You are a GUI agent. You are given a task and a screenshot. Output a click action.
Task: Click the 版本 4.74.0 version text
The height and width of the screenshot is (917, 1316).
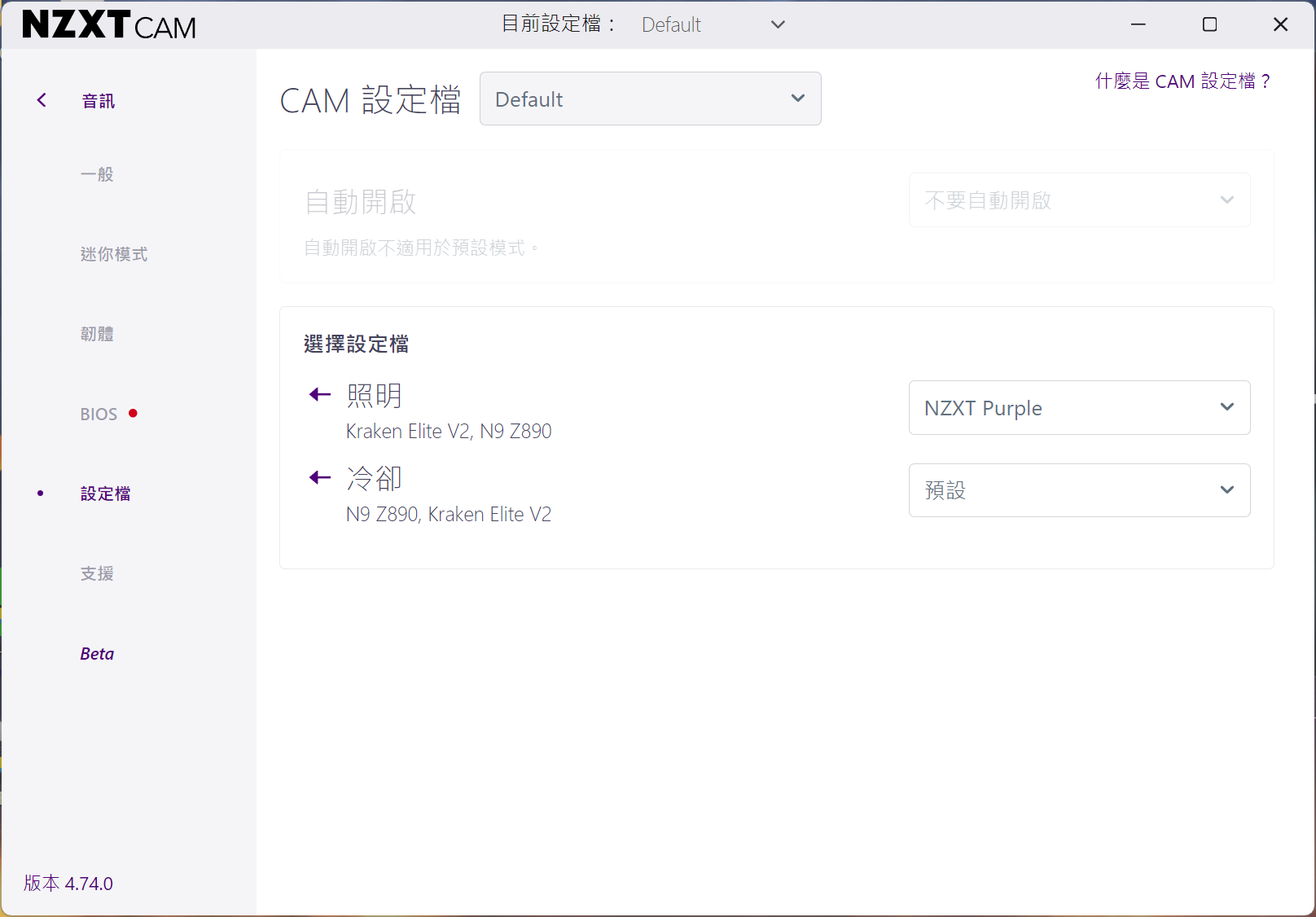point(68,883)
